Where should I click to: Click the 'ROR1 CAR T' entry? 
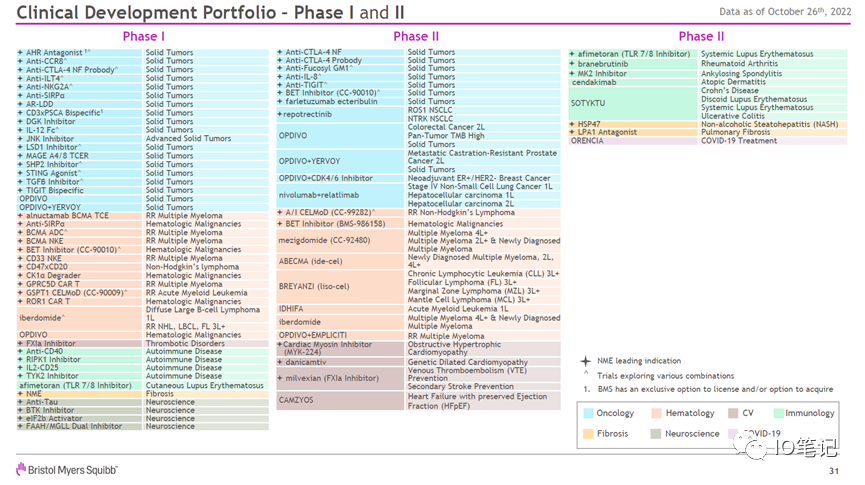pos(48,302)
